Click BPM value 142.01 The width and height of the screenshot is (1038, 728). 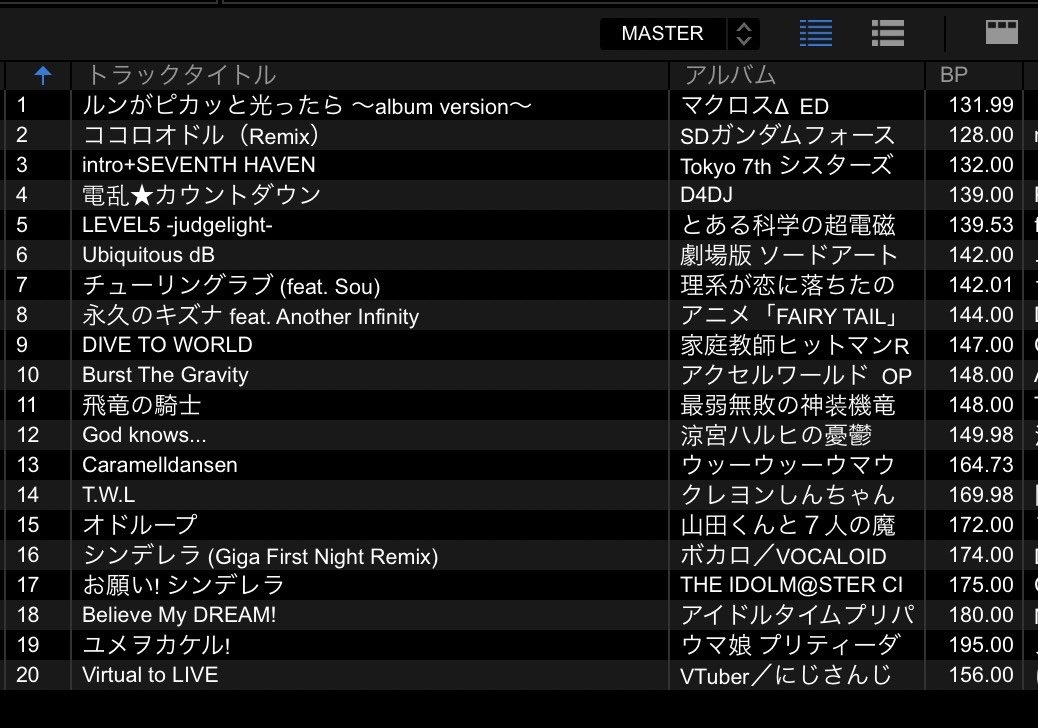point(981,285)
